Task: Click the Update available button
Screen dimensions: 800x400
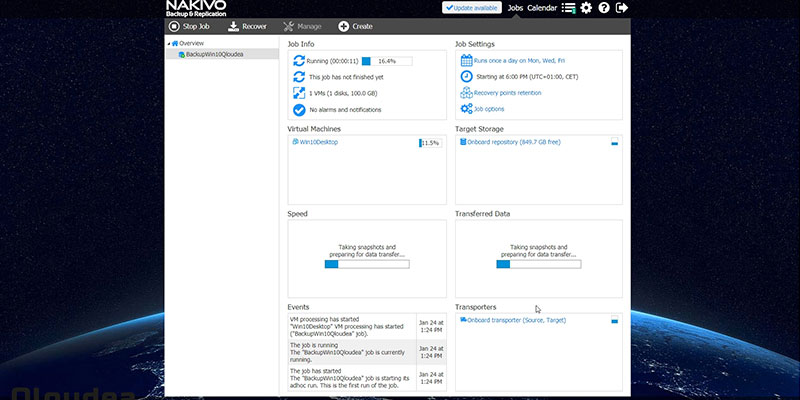Action: pos(471,8)
